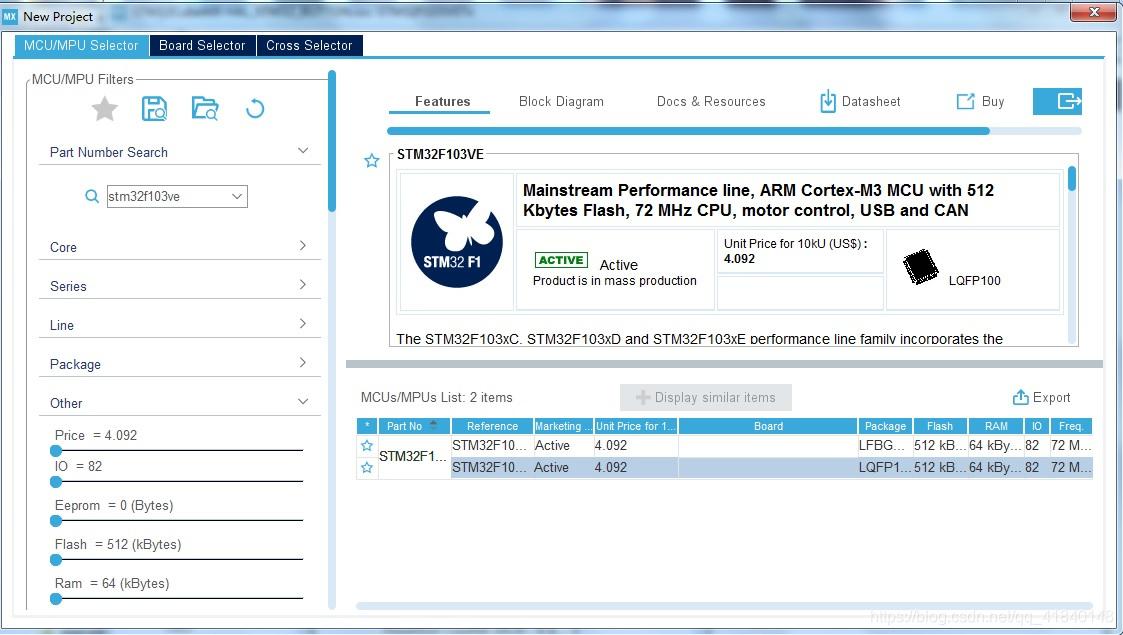This screenshot has width=1123, height=635.
Task: Expand the Core filter section
Action: tap(303, 246)
